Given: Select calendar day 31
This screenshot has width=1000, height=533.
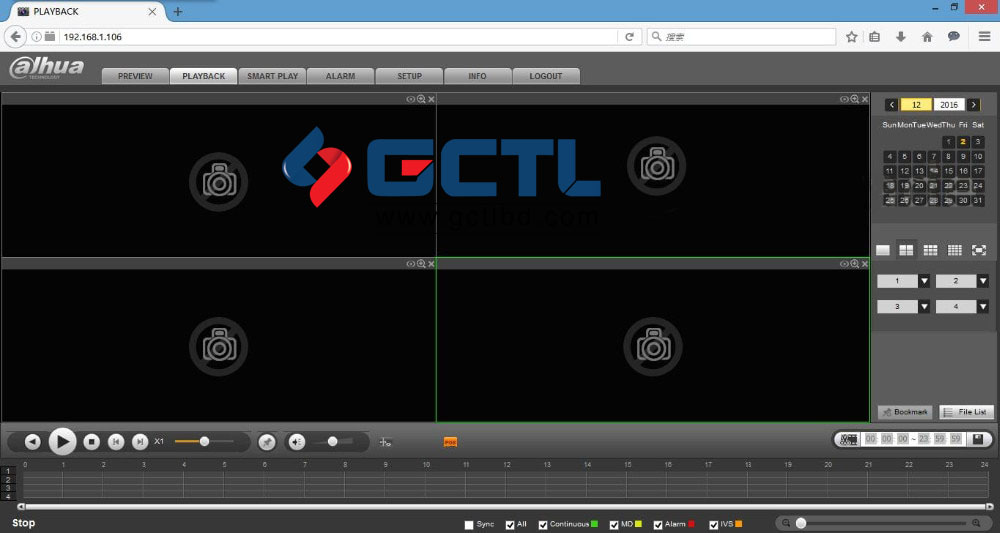Looking at the screenshot, I should click(x=978, y=200).
